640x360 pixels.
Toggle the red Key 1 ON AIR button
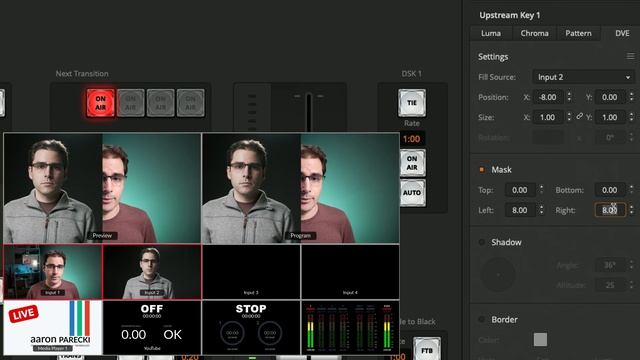coord(100,103)
